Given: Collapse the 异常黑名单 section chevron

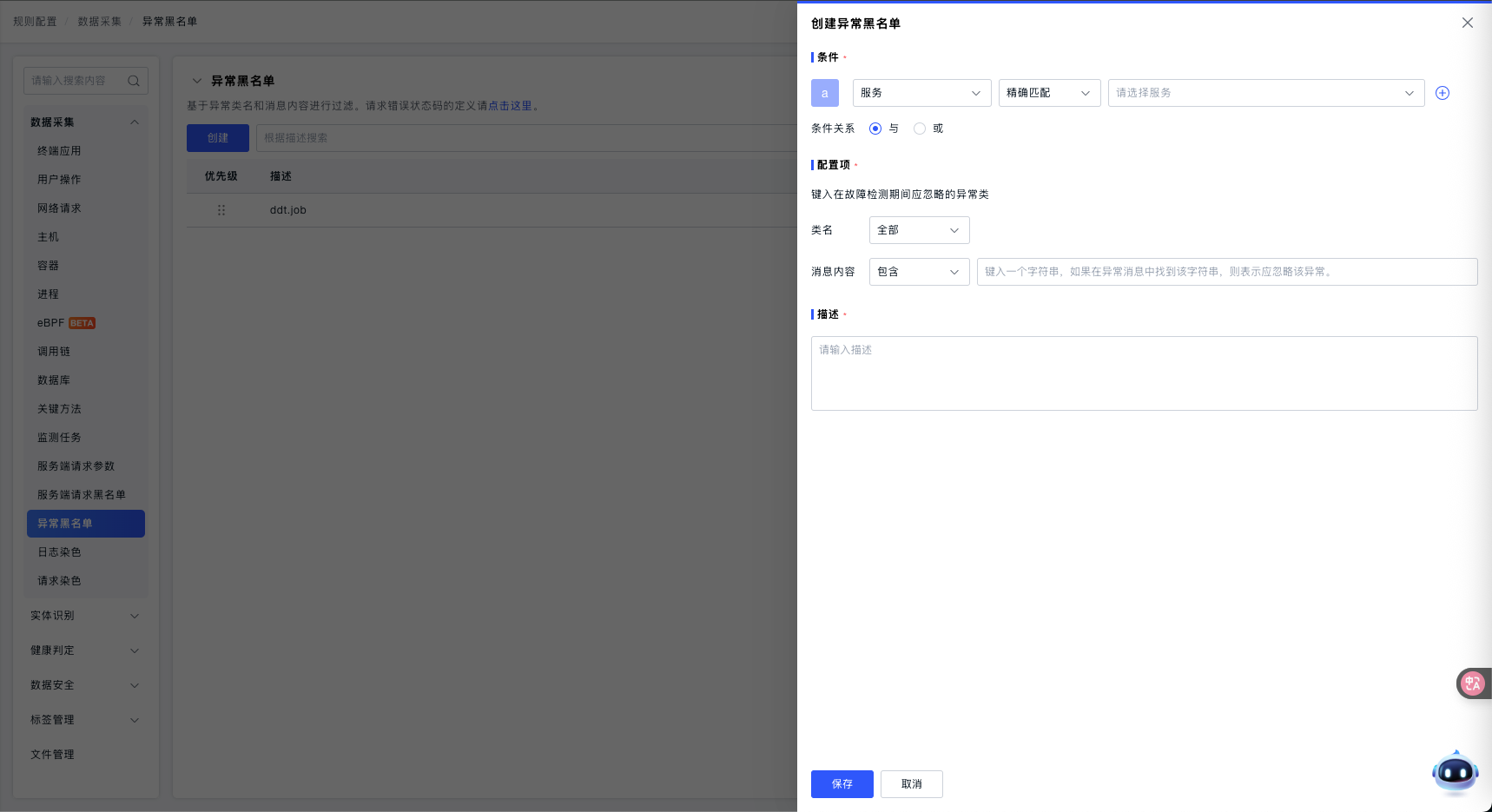Looking at the screenshot, I should click(x=197, y=81).
